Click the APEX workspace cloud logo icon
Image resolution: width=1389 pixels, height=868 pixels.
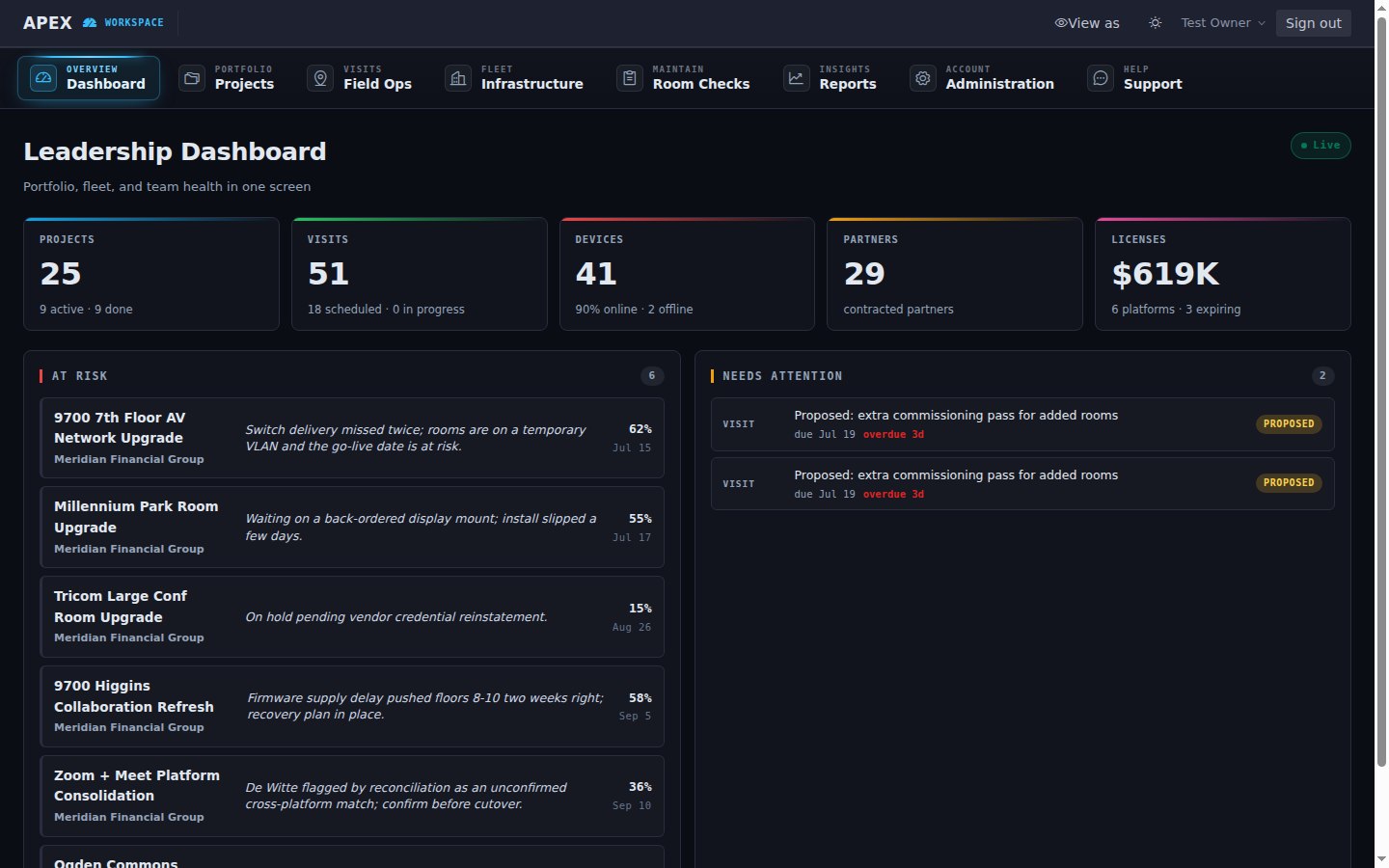tap(90, 22)
